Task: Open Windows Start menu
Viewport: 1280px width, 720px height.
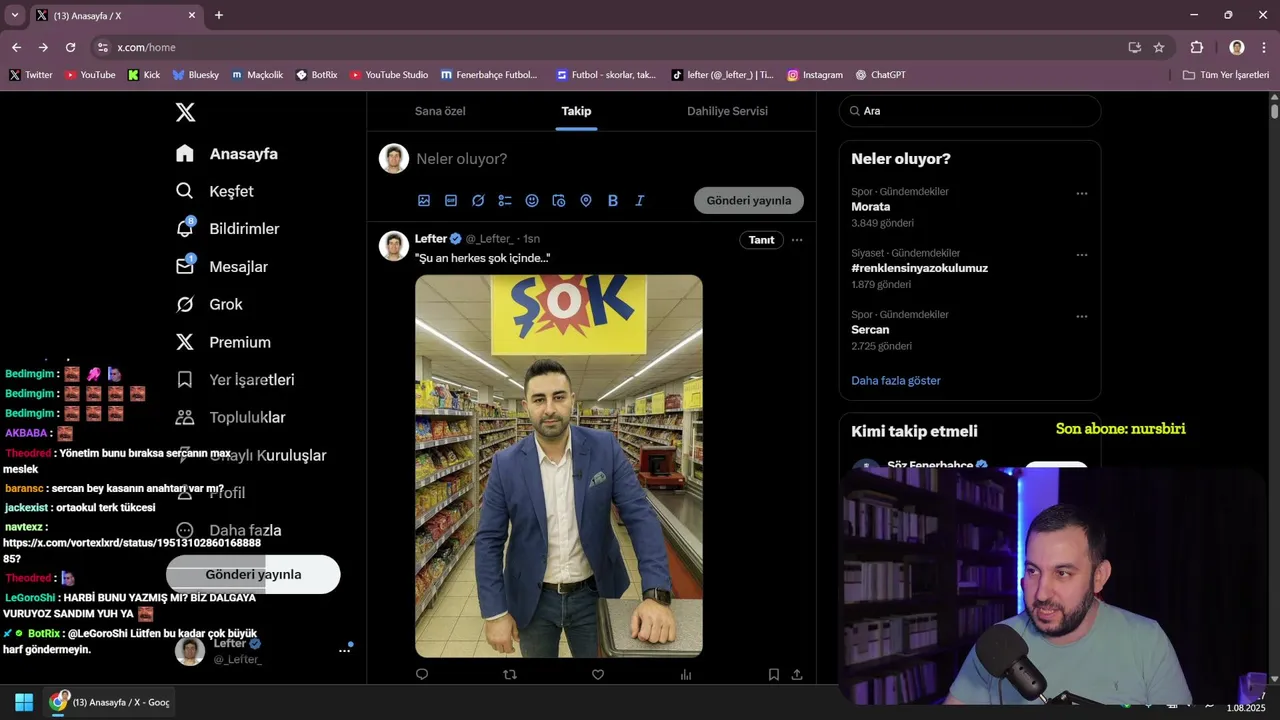Action: (x=24, y=702)
